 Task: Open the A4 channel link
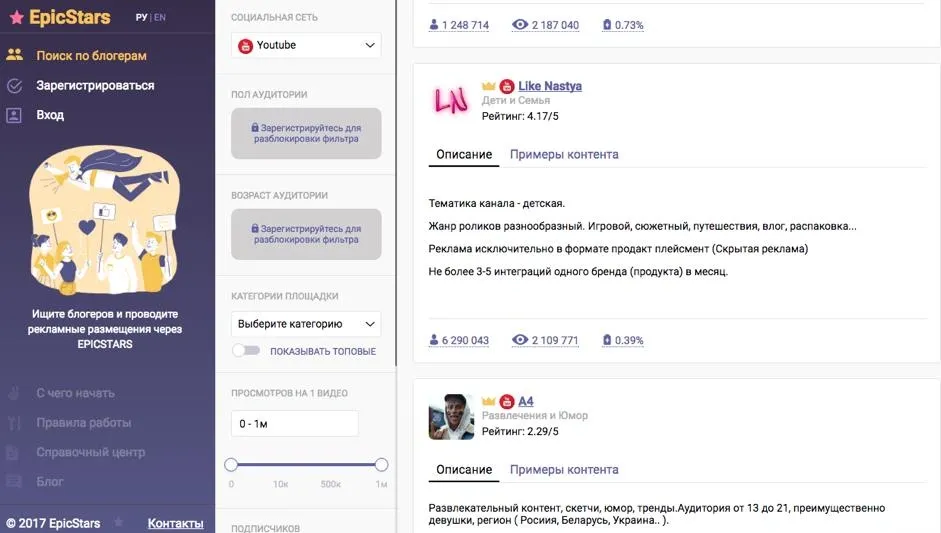tap(526, 401)
